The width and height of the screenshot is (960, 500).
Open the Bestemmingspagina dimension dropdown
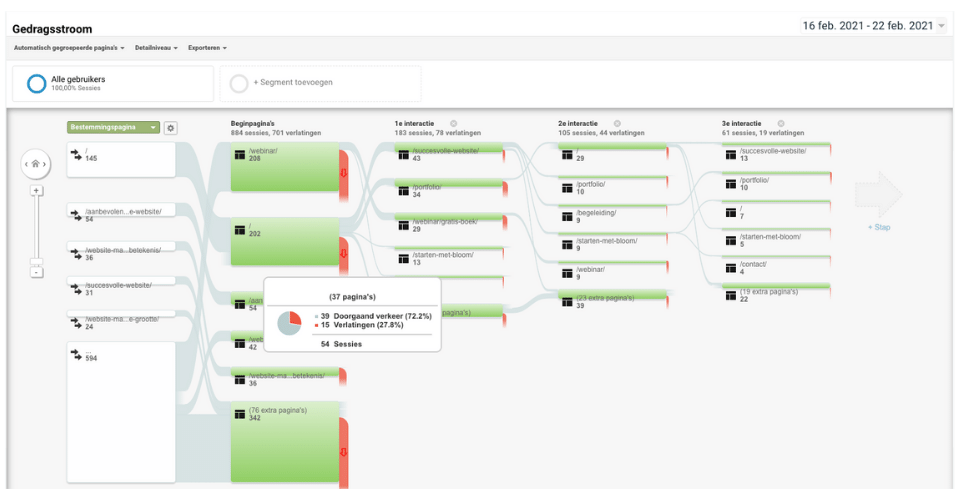[x=113, y=127]
